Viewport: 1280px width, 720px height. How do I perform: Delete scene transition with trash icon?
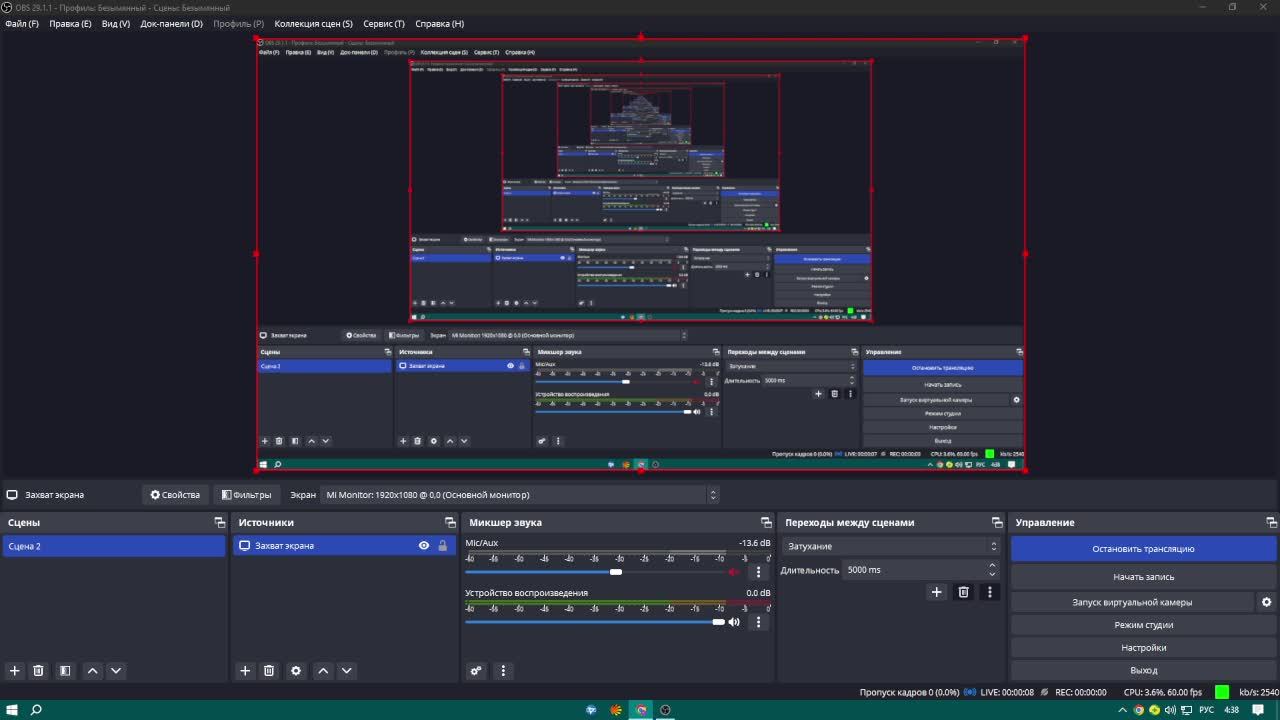pyautogui.click(x=964, y=592)
